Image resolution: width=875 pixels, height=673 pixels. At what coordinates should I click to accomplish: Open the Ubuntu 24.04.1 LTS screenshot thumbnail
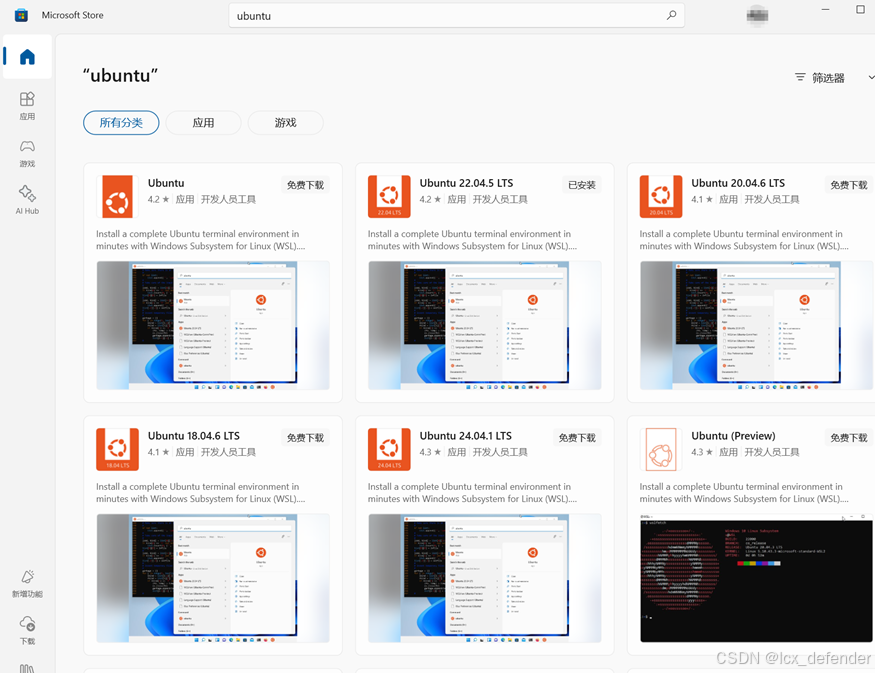point(484,578)
